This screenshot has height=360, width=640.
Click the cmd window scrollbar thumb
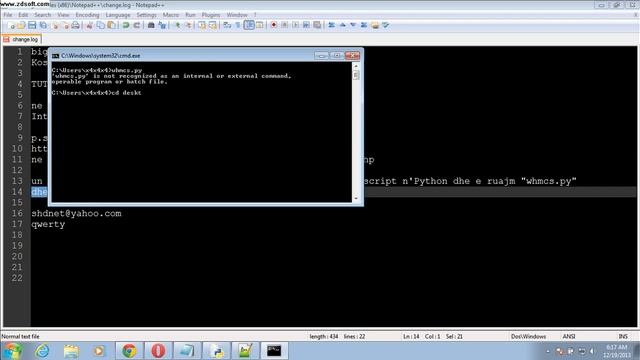[356, 75]
